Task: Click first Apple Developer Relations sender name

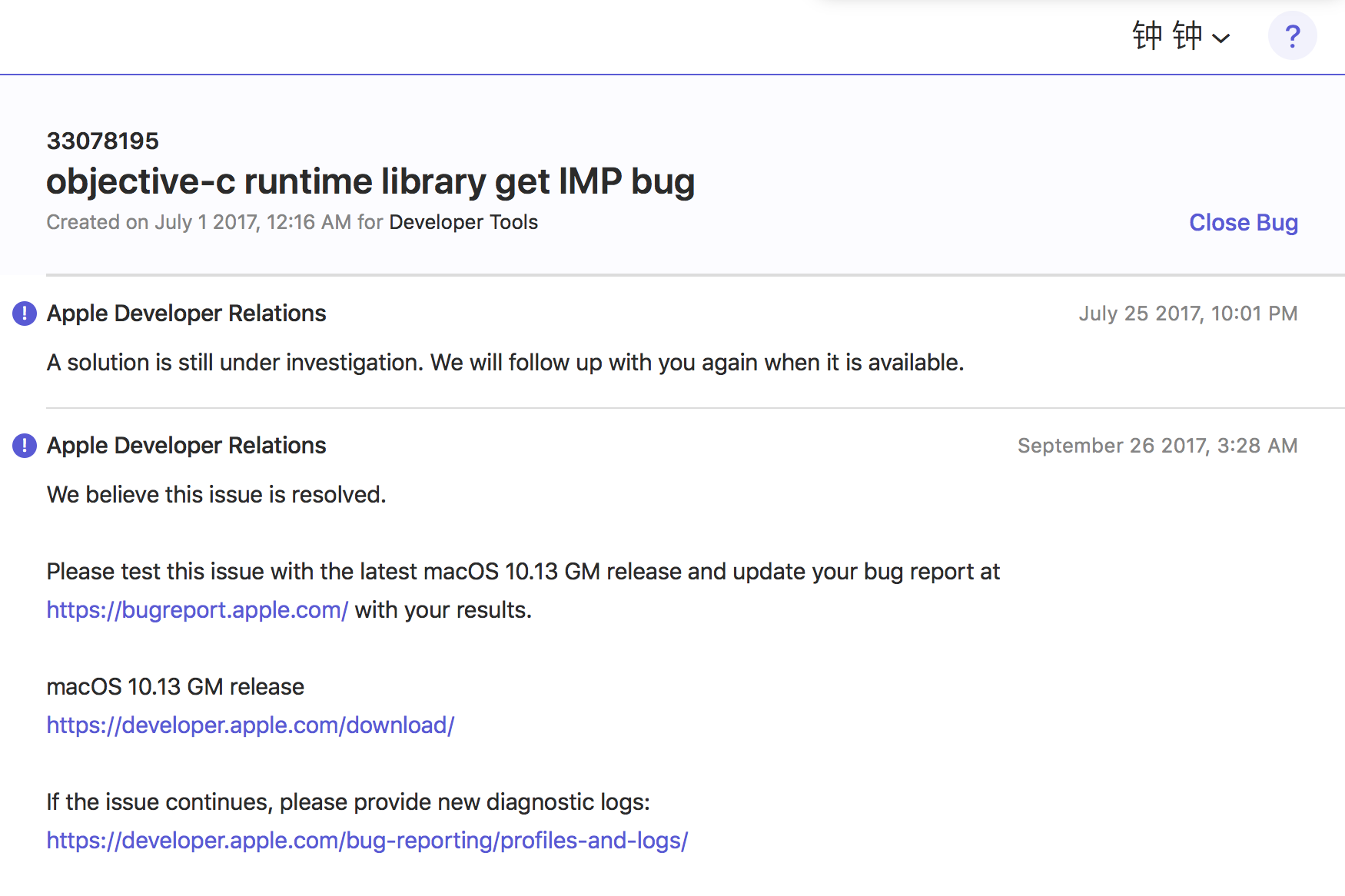Action: tap(187, 314)
